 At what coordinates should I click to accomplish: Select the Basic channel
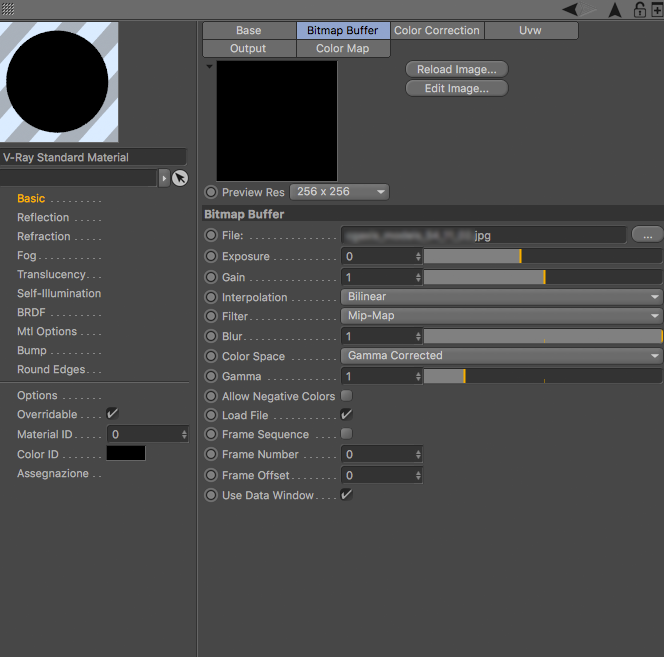[31, 198]
